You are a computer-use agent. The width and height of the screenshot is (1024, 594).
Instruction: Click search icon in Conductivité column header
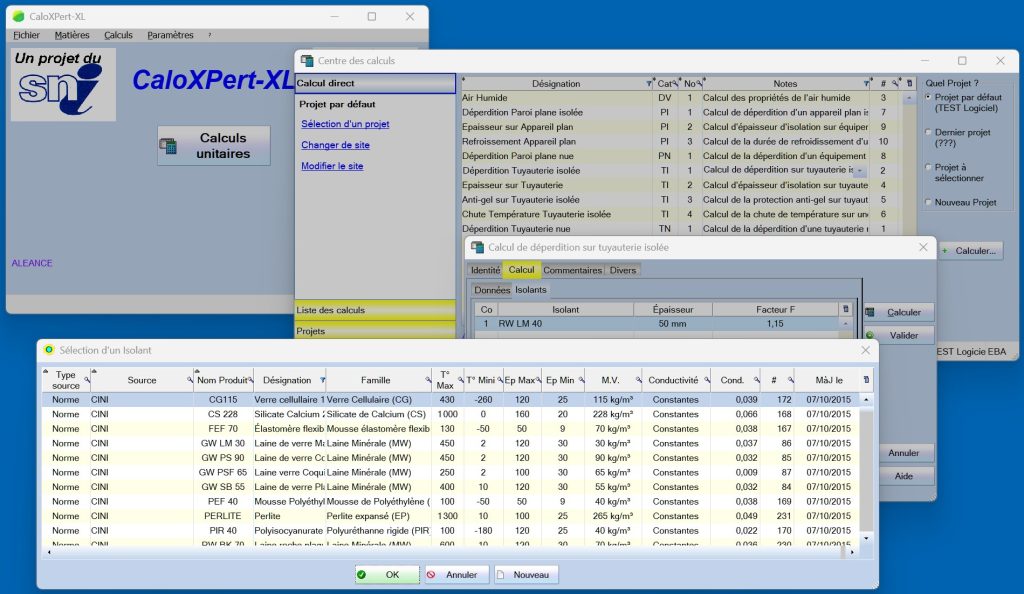pos(706,380)
